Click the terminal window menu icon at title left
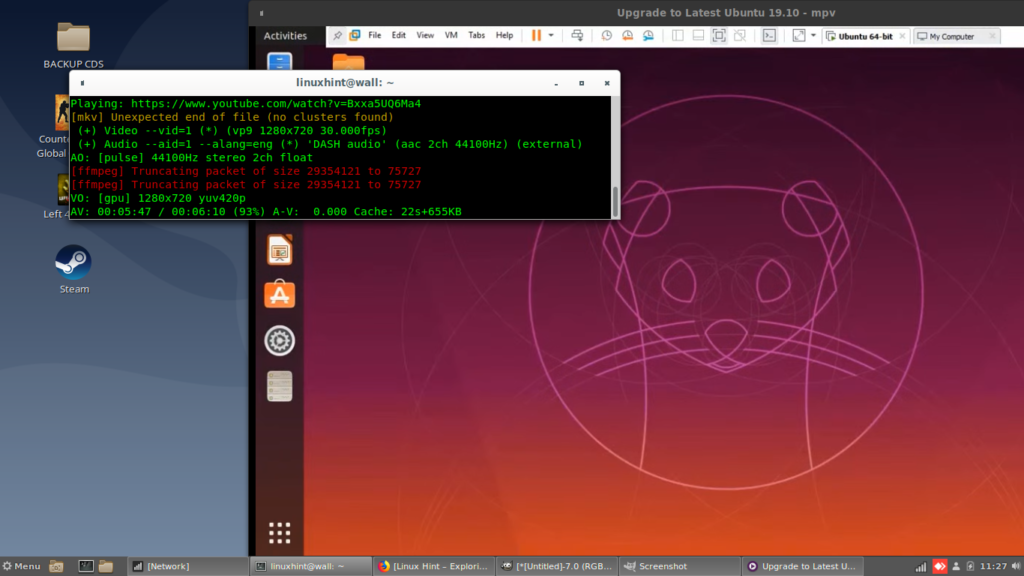 pyautogui.click(x=82, y=83)
